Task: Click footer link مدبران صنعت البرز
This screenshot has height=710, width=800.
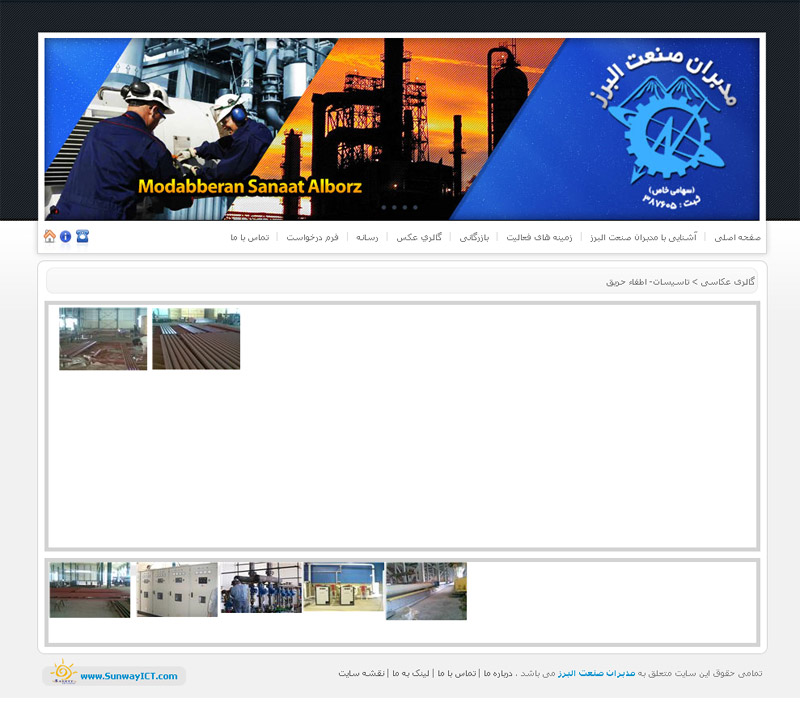Action: pyautogui.click(x=596, y=673)
